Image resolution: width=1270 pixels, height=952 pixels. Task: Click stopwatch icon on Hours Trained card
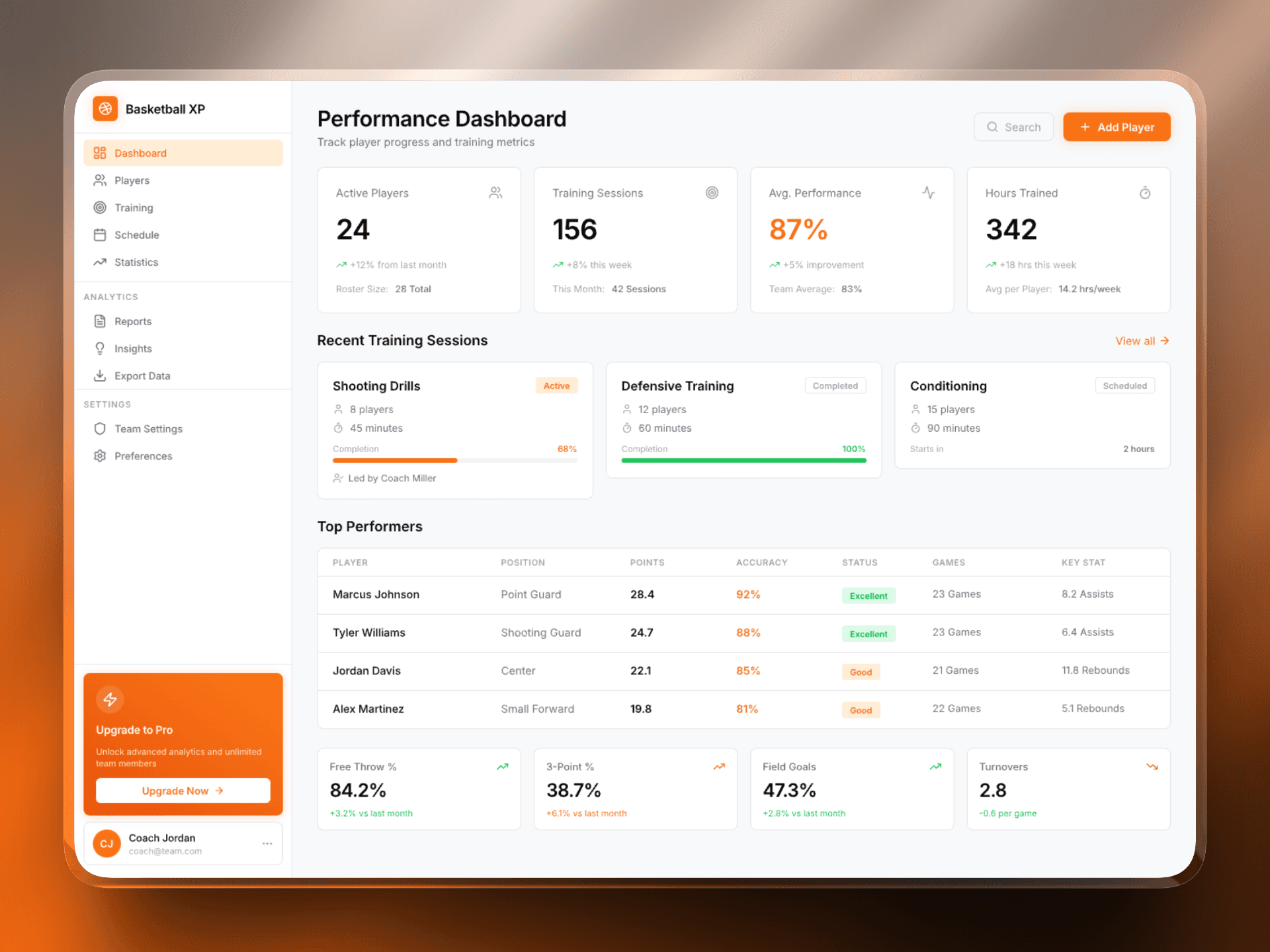1145,193
